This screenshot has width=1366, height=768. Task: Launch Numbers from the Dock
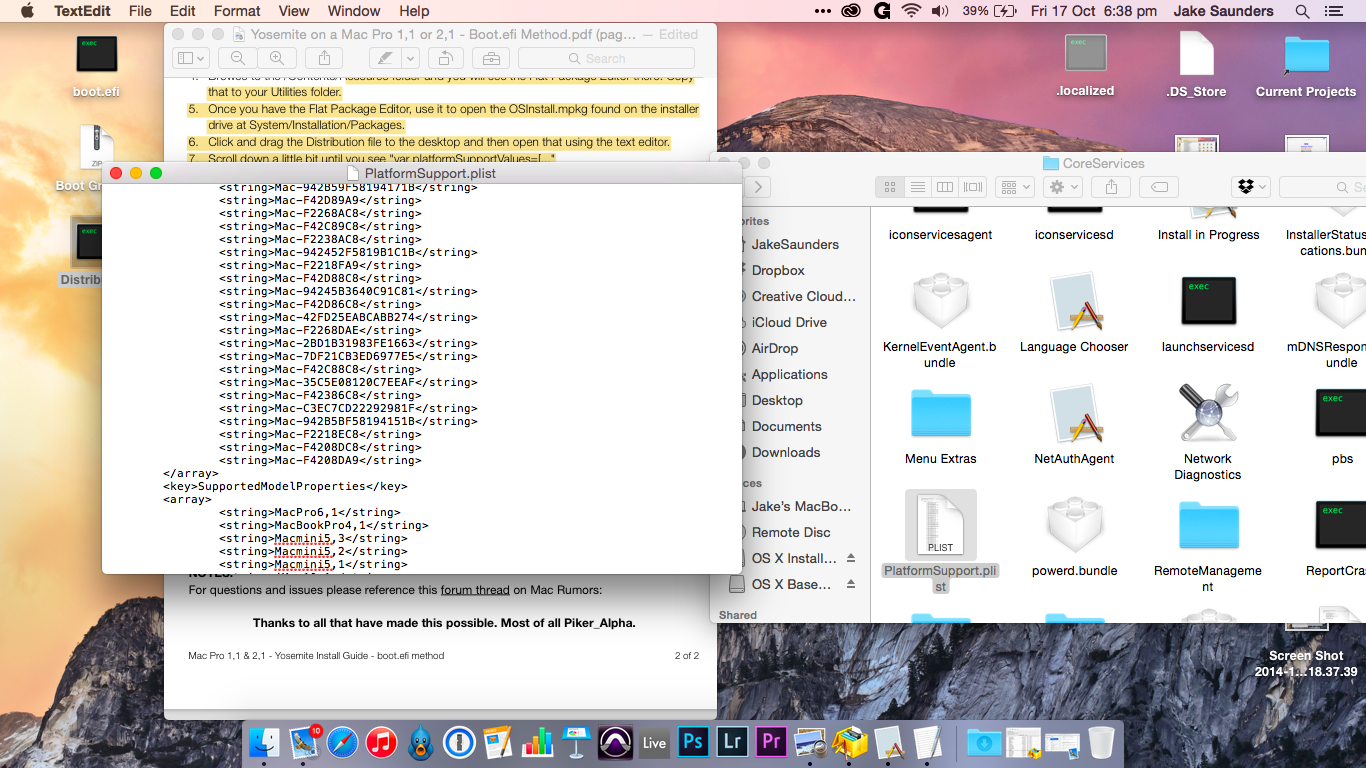pos(537,742)
